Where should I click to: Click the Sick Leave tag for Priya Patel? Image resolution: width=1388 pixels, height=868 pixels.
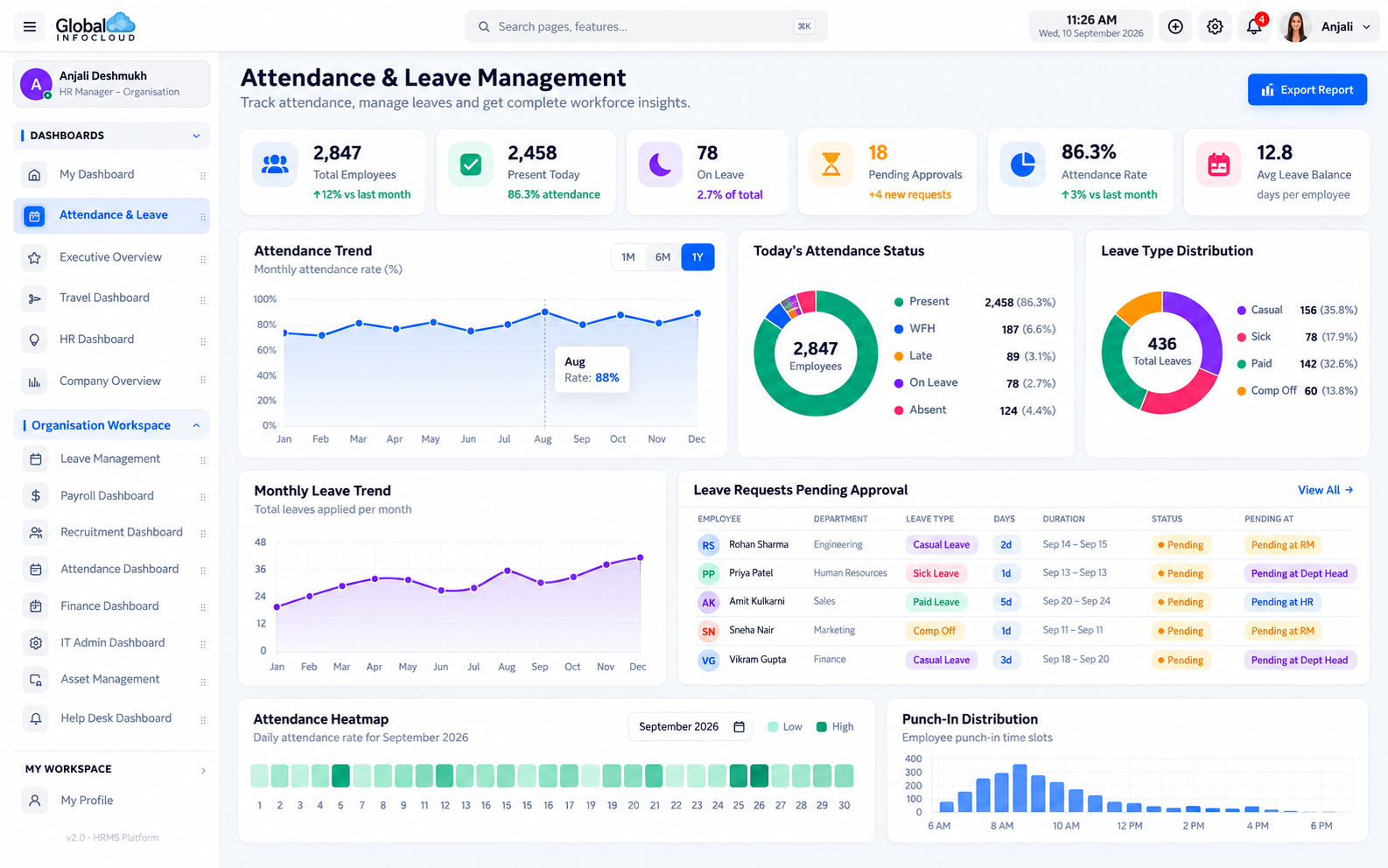[936, 574]
